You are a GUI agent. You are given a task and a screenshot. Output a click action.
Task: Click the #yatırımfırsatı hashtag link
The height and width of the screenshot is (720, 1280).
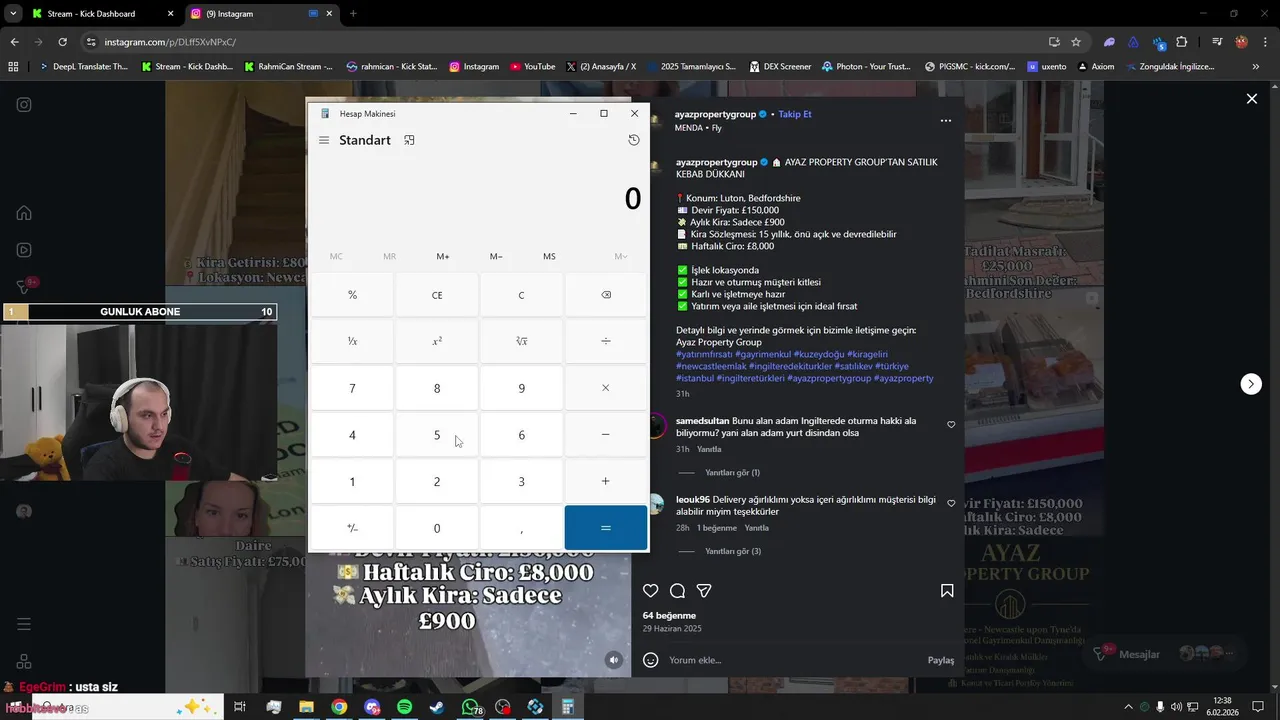click(704, 354)
